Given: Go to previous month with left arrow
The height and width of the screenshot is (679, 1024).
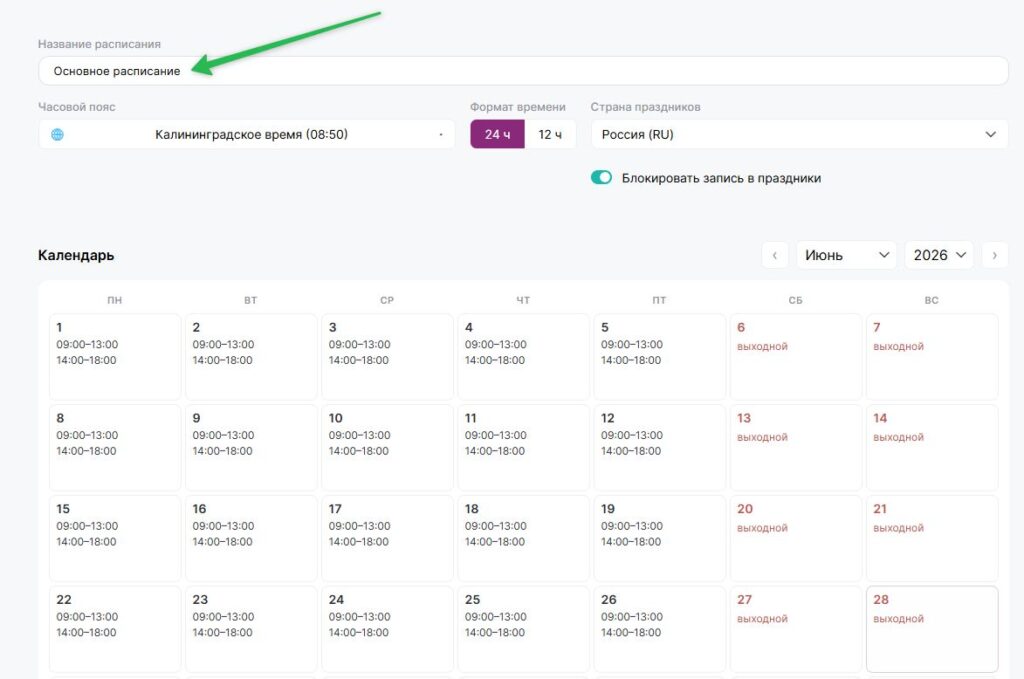Looking at the screenshot, I should tap(775, 255).
